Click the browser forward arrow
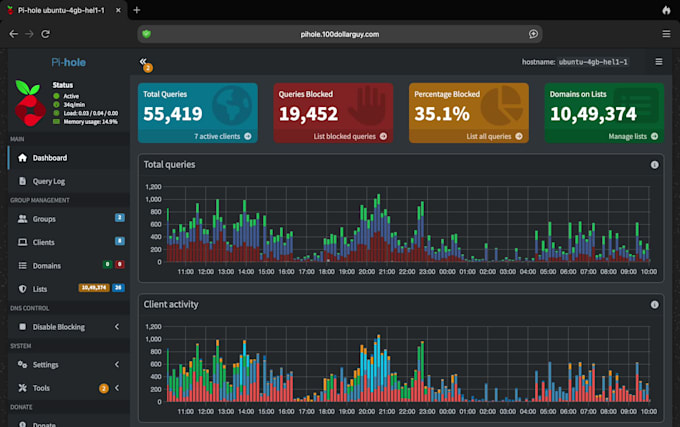Screen dimensions: 680x427 coord(29,34)
